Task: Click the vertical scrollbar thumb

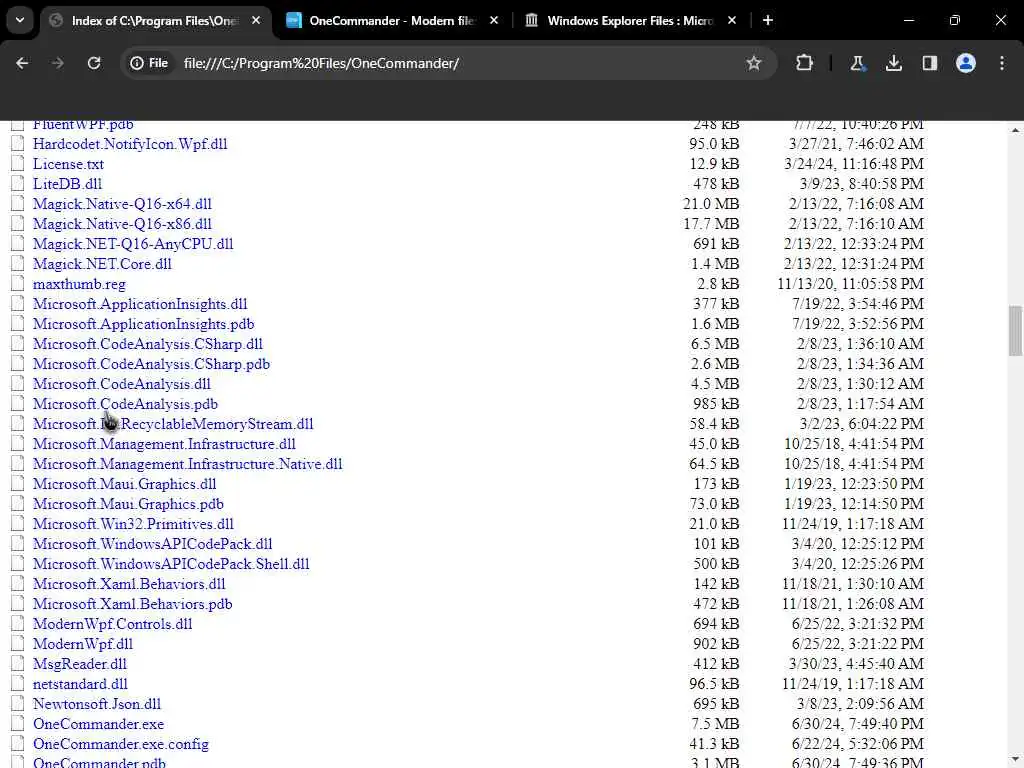Action: 1015,331
